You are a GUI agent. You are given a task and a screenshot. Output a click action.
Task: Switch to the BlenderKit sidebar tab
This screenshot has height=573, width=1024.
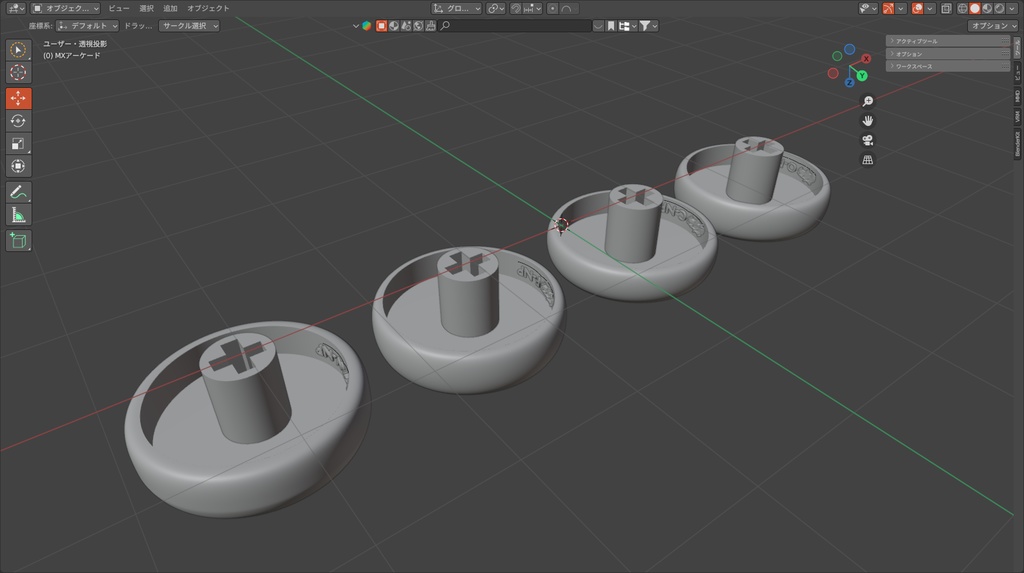[1017, 143]
